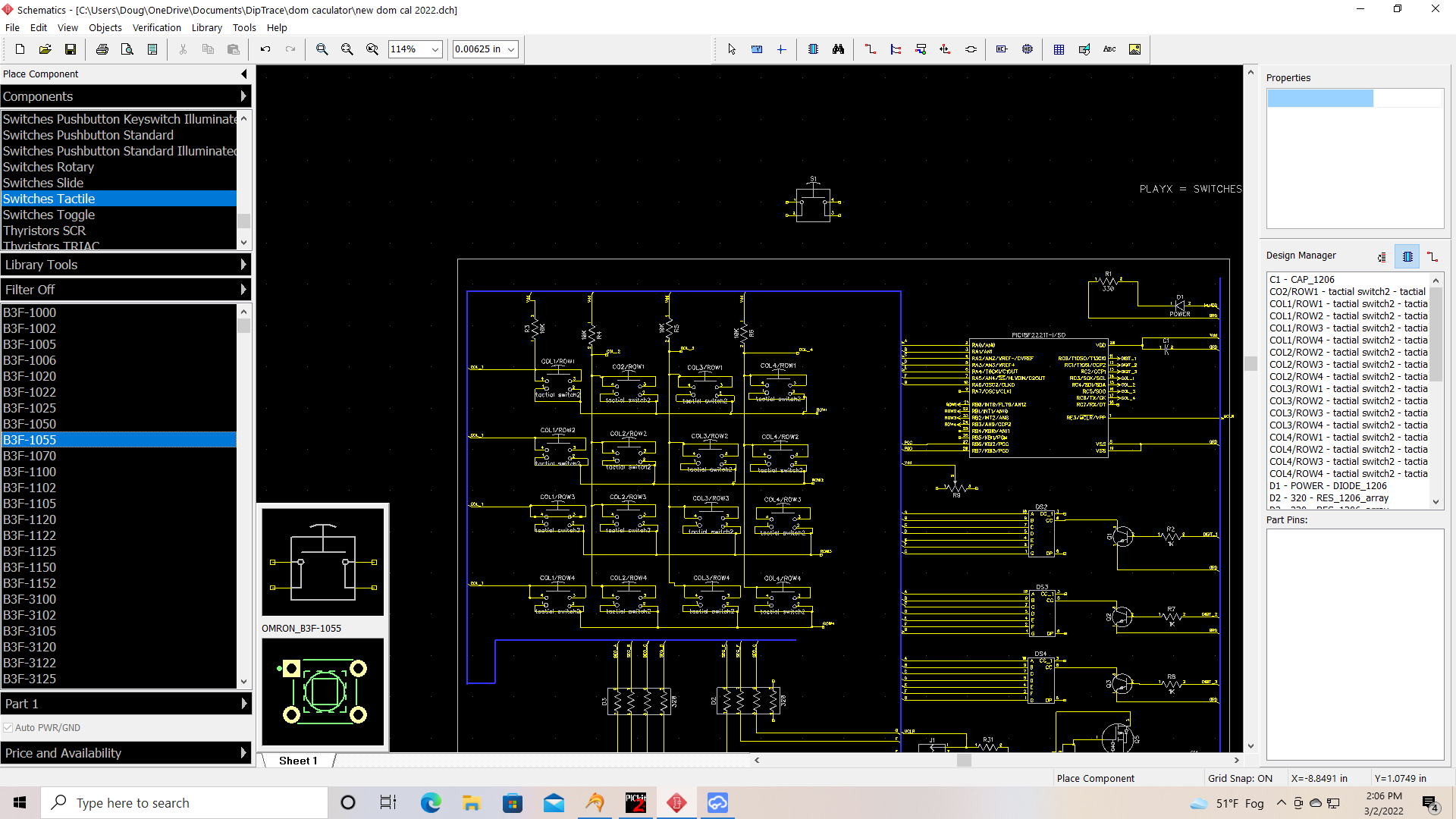Click the hierarchy block HB icon
The width and height of the screenshot is (1456, 819).
coord(1028,49)
